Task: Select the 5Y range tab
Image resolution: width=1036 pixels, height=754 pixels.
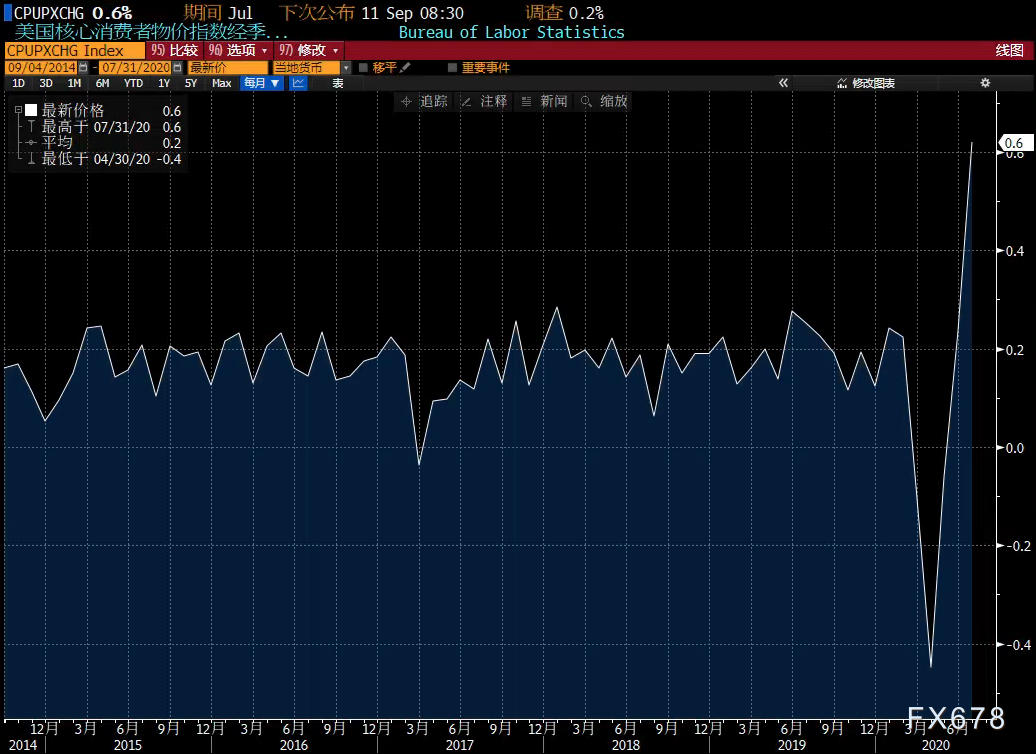Action: click(x=191, y=83)
